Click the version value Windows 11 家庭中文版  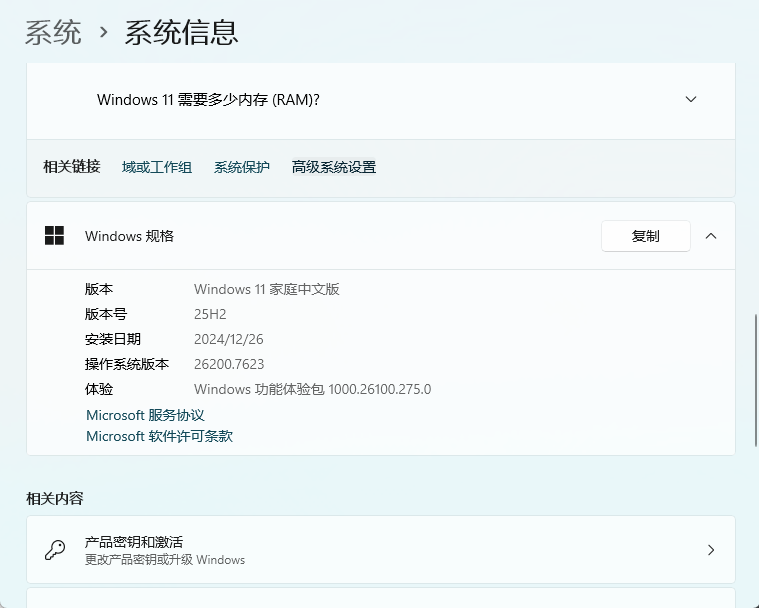click(x=267, y=289)
